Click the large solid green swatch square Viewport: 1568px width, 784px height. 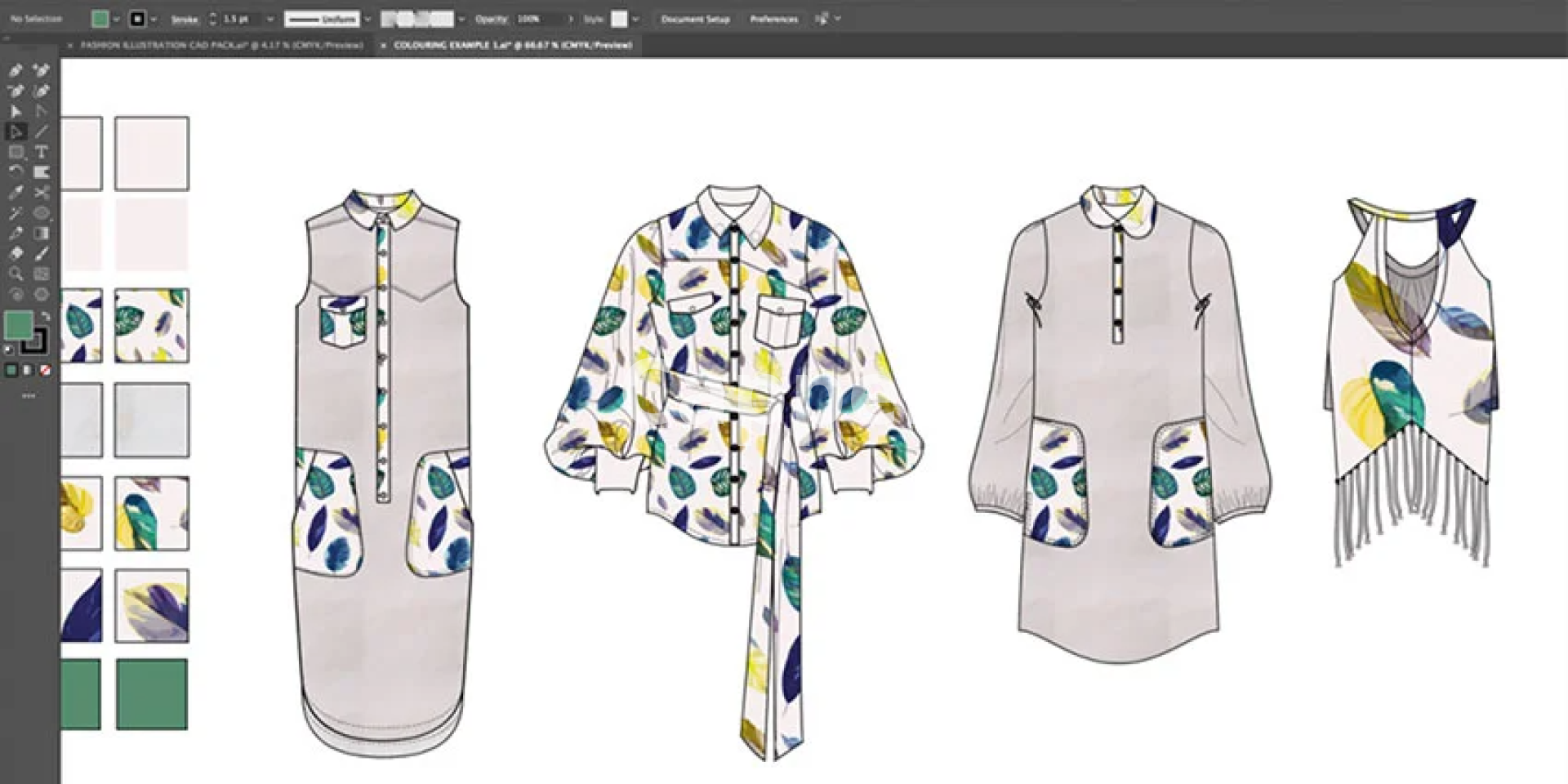tap(152, 694)
